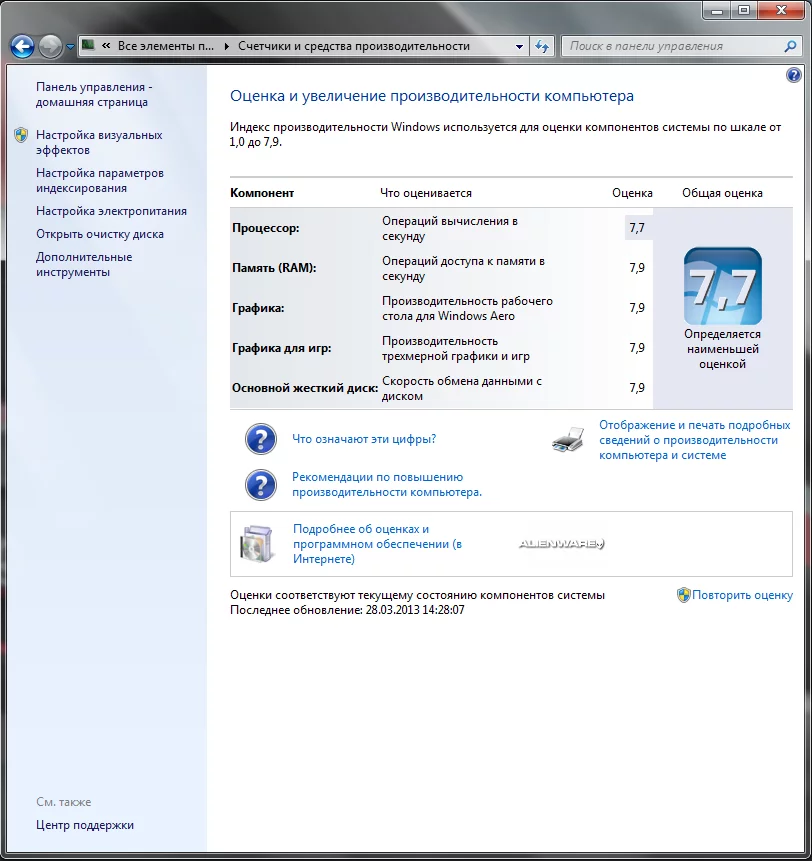812x861 pixels.
Task: Open 'Дополнительные инструменты' link
Action: click(x=84, y=264)
